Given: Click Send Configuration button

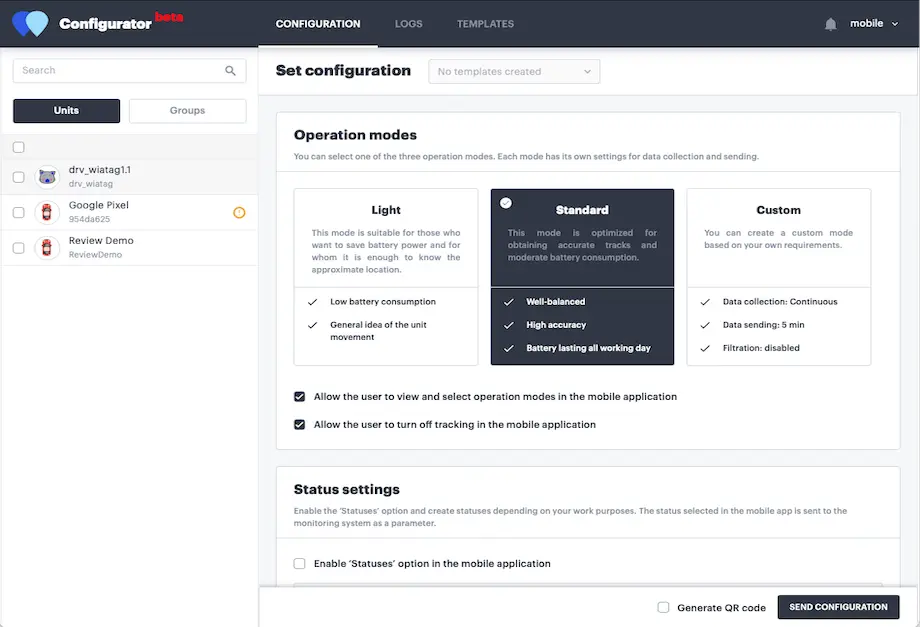Looking at the screenshot, I should tap(838, 607).
